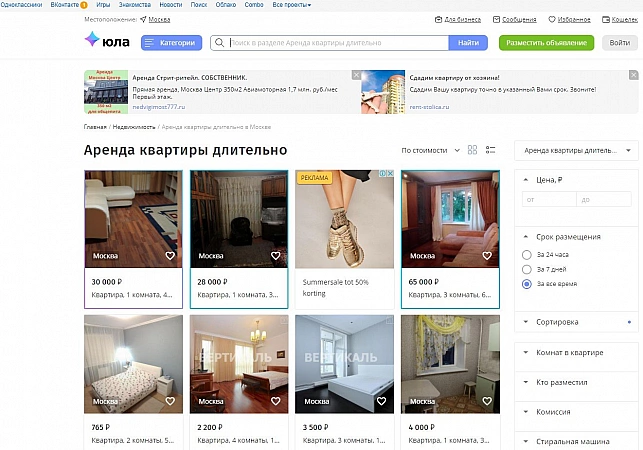Open Избранное heart icon in header
Viewport: 643px width, 450px height.
[x=552, y=19]
